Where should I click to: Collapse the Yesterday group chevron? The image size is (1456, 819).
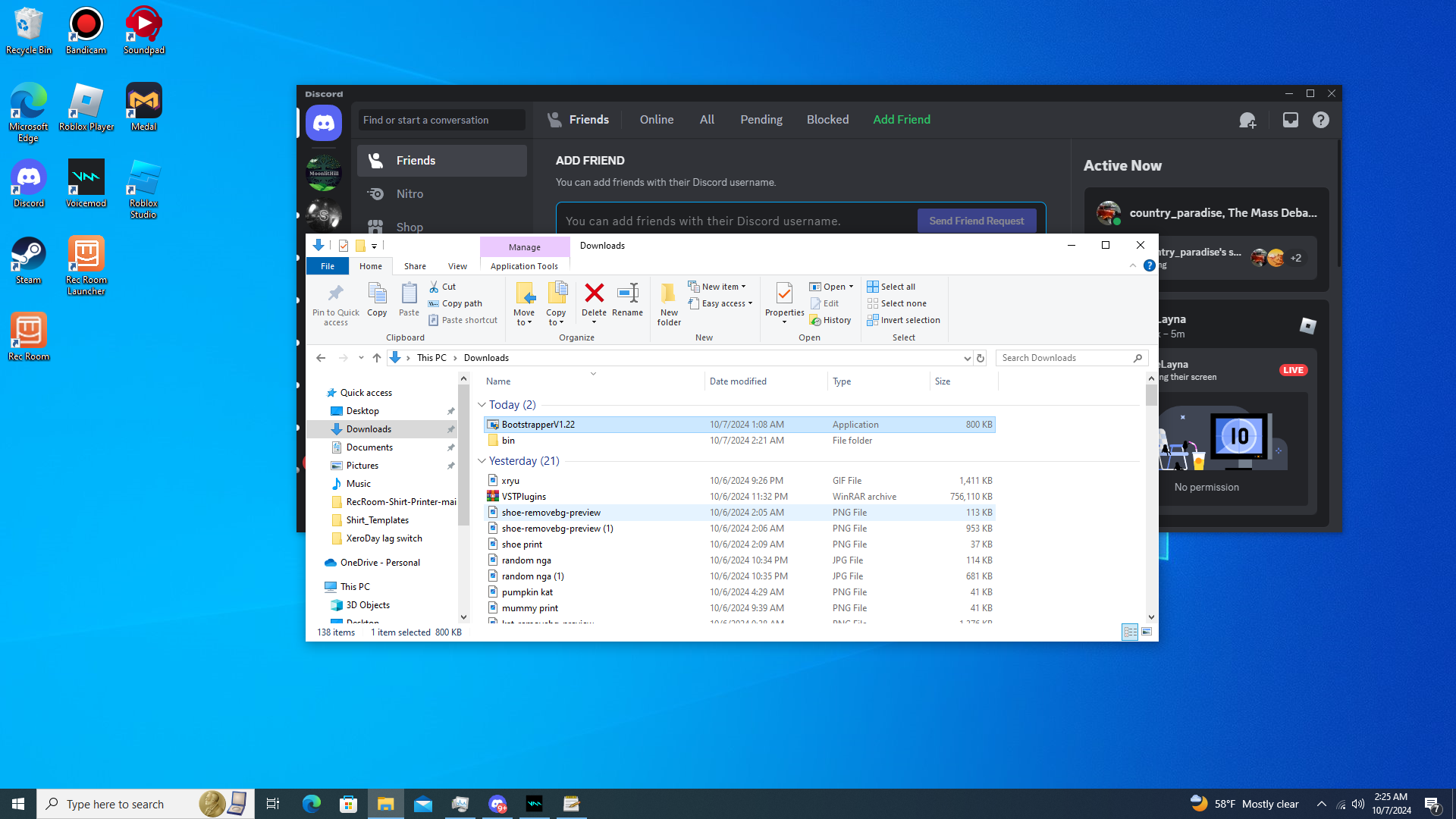[x=482, y=461]
